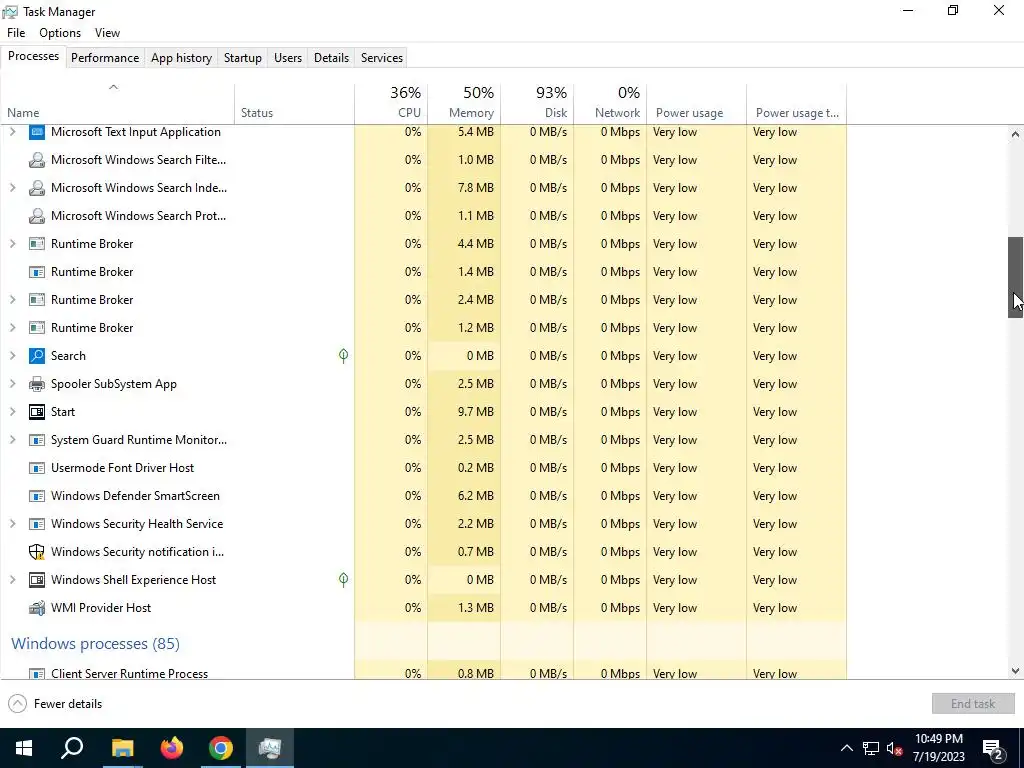Image resolution: width=1024 pixels, height=768 pixels.
Task: Expand the Runtime Broker 2.4 MB row
Action: 12,300
